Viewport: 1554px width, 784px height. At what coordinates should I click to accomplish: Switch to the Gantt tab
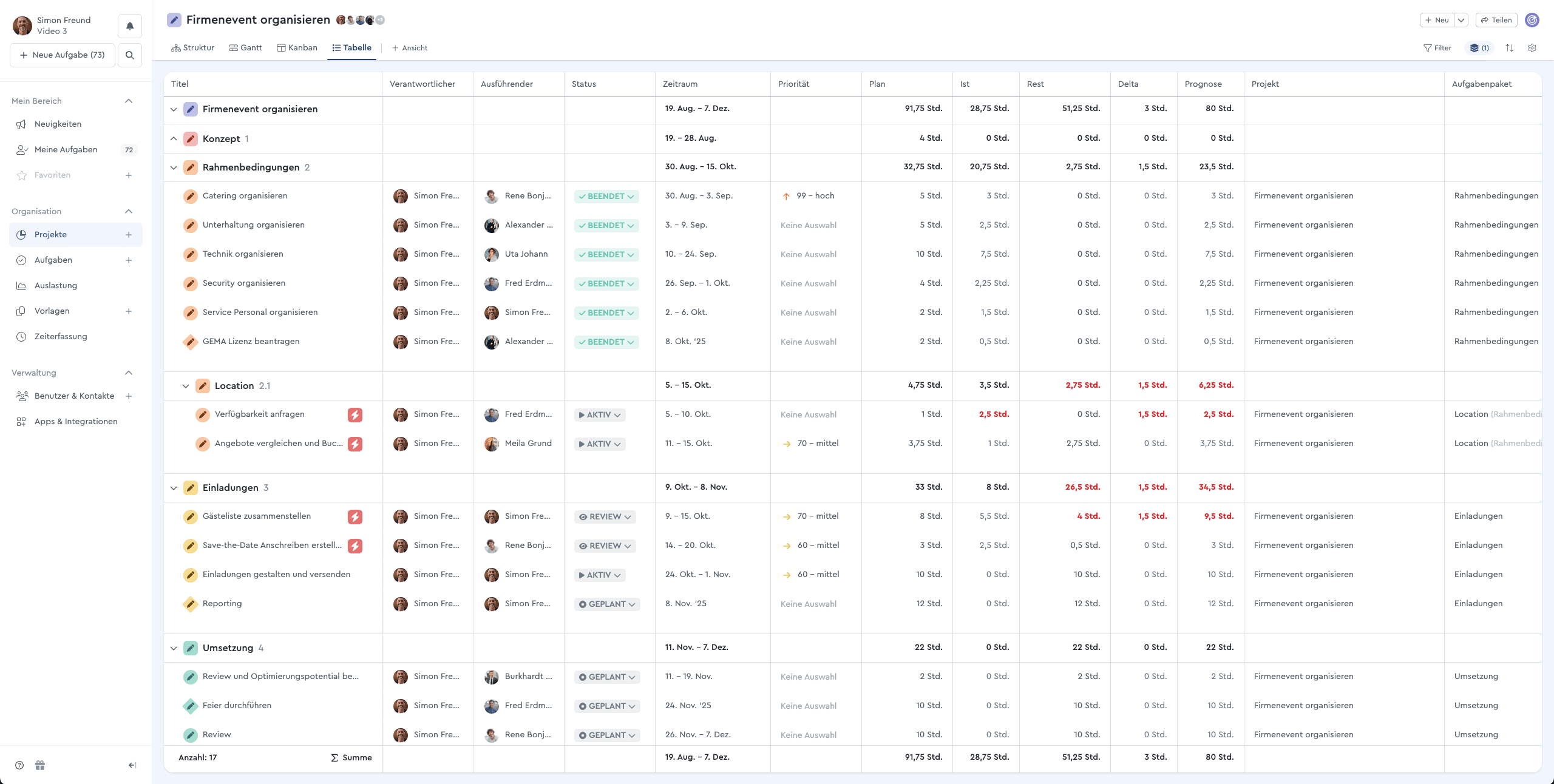(x=245, y=47)
